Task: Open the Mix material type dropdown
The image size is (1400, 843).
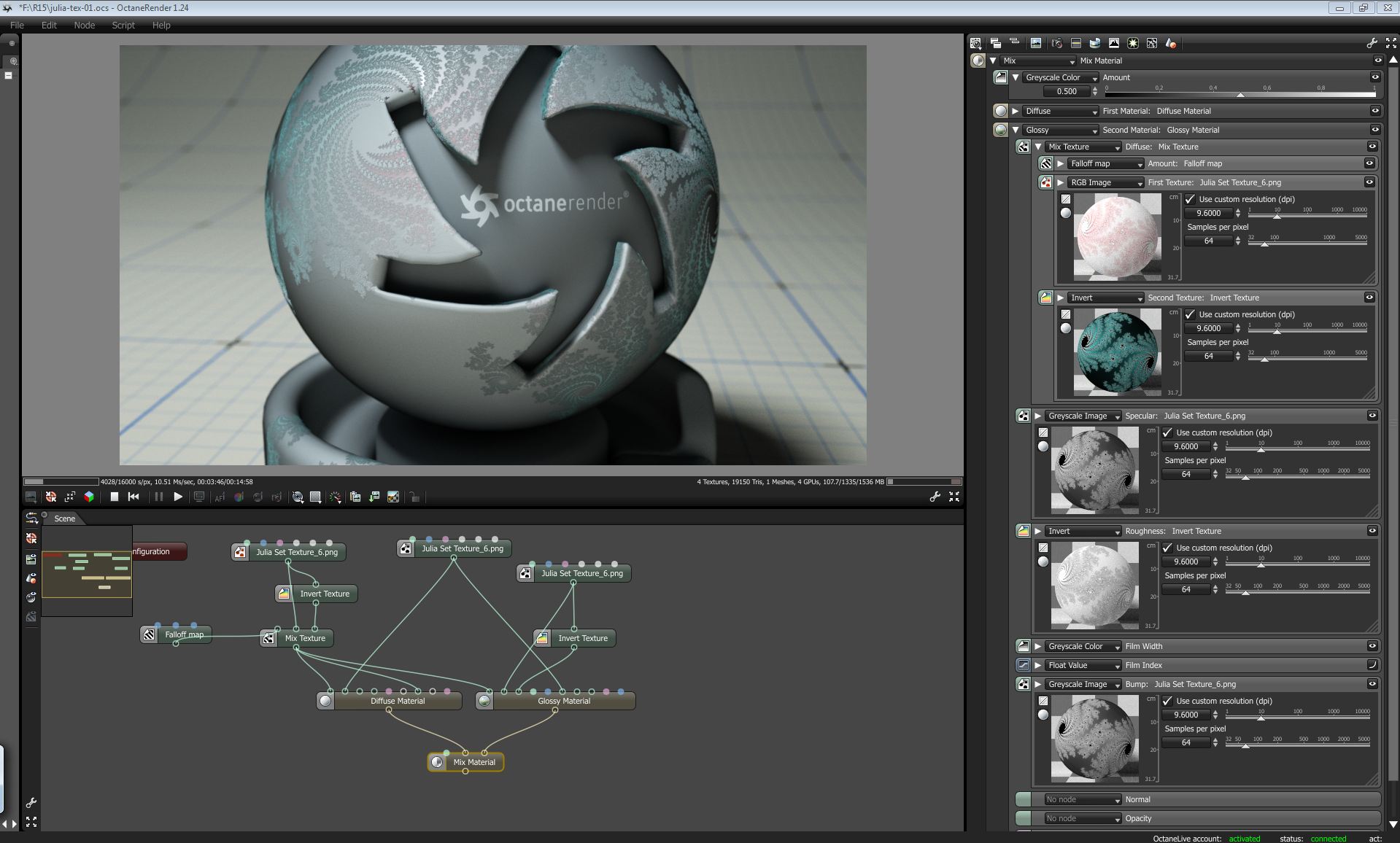Action: pos(1038,61)
